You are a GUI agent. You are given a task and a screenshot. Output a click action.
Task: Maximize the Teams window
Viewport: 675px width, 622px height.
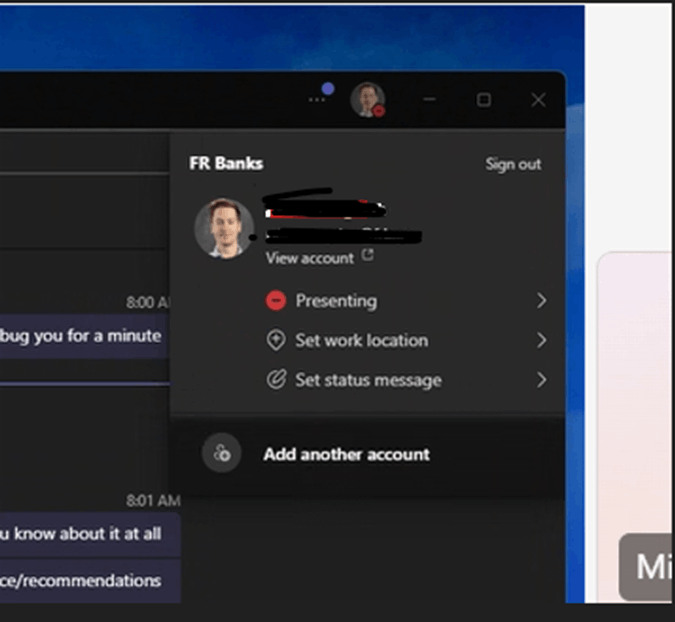[483, 100]
